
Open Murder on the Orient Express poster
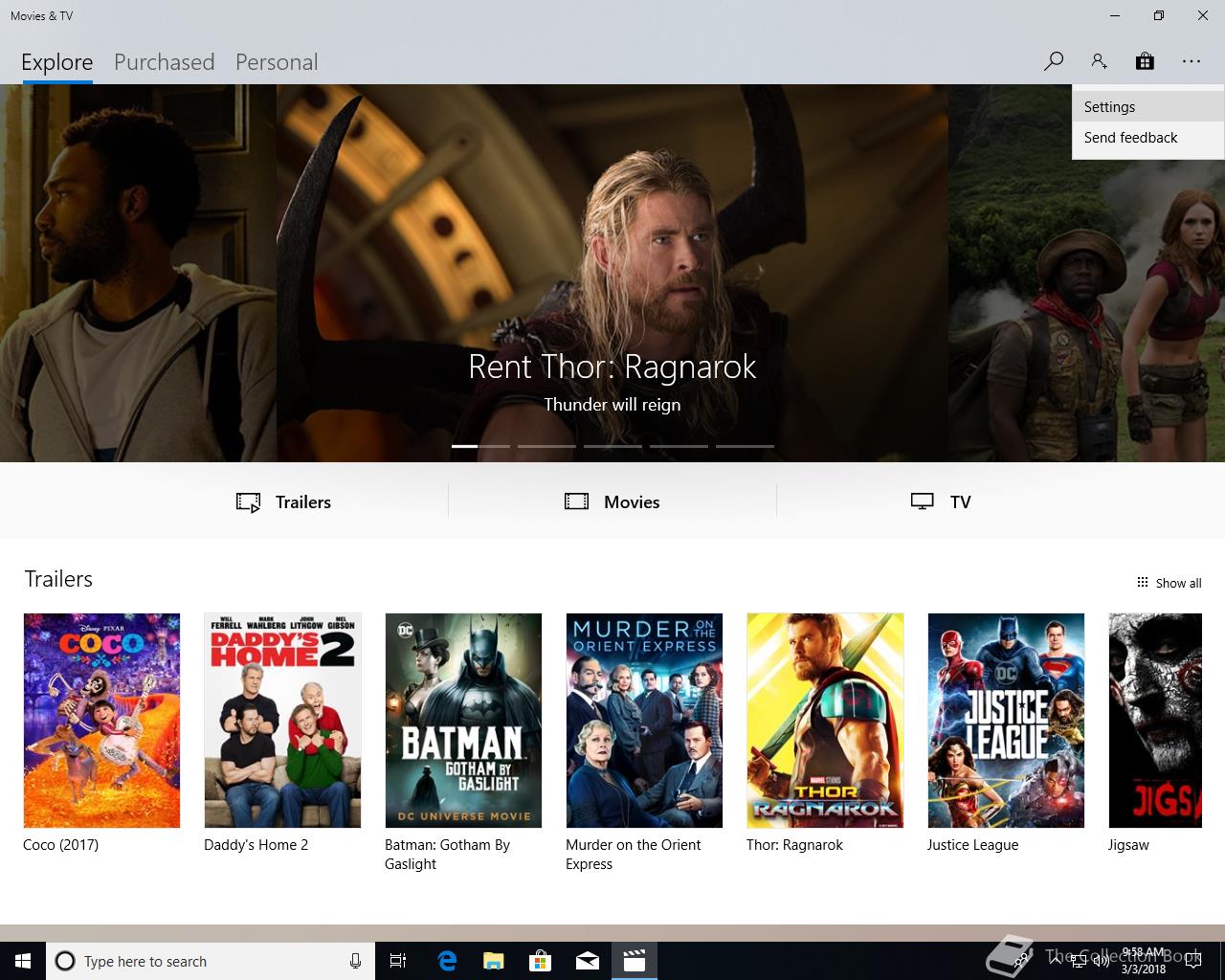644,721
